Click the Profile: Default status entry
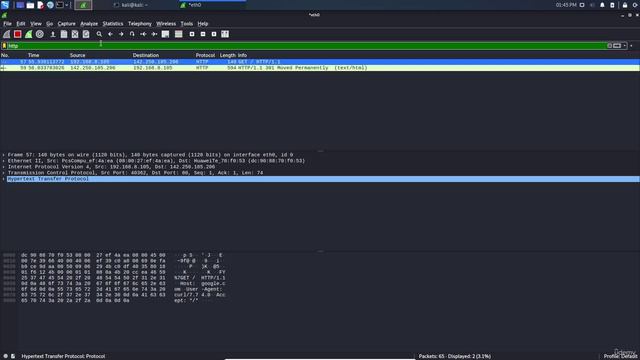The width and height of the screenshot is (640, 360). 621,356
